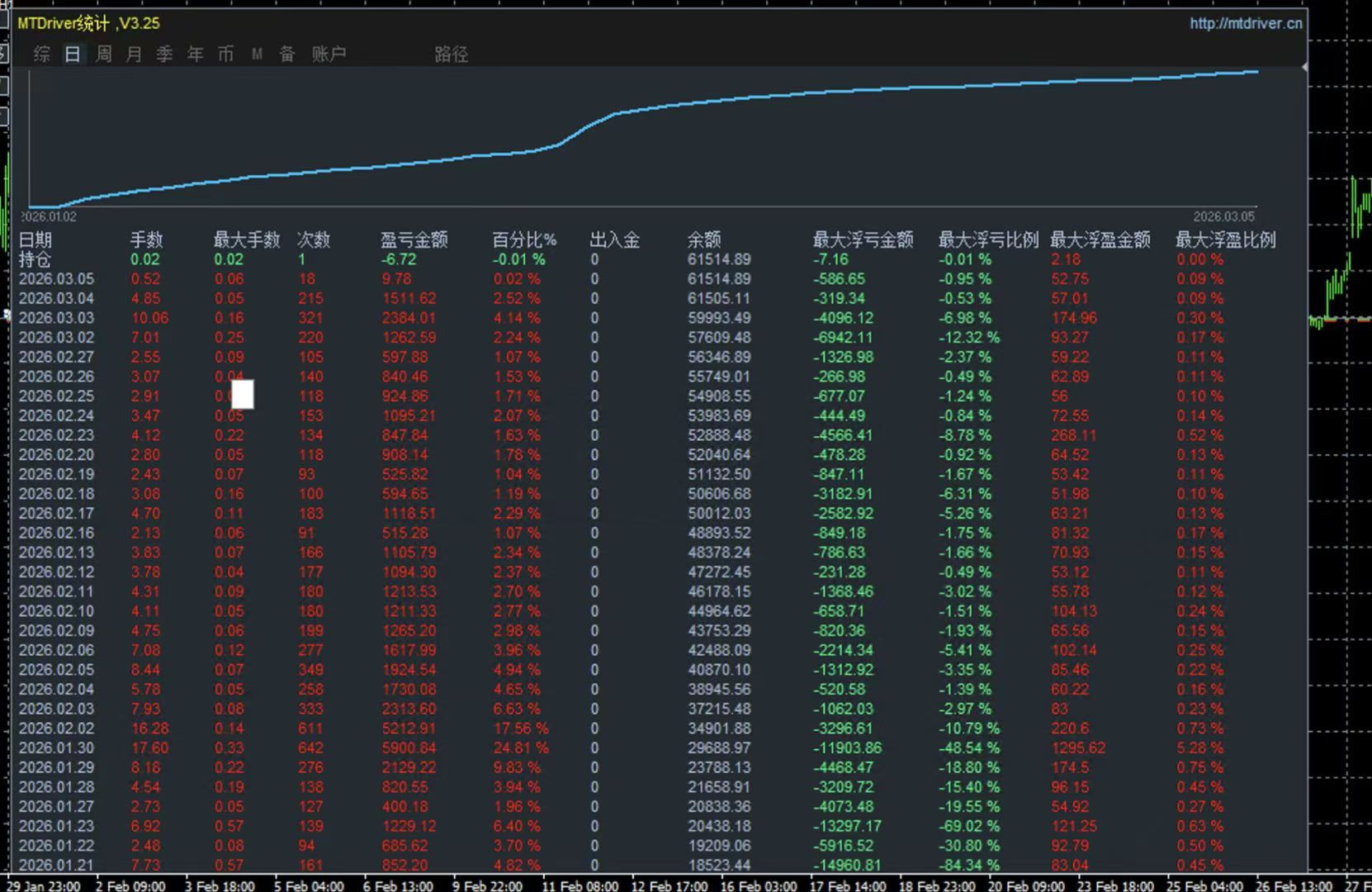Click the 路径 path button

[x=452, y=55]
